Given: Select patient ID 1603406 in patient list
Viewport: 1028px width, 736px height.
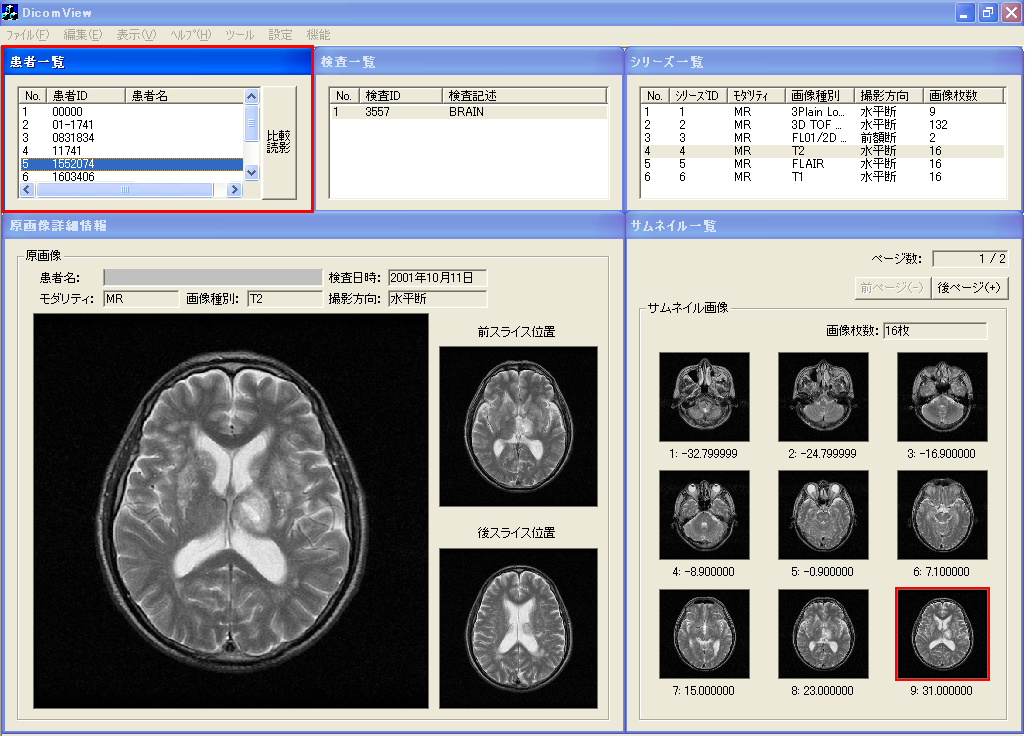Looking at the screenshot, I should pos(74,177).
